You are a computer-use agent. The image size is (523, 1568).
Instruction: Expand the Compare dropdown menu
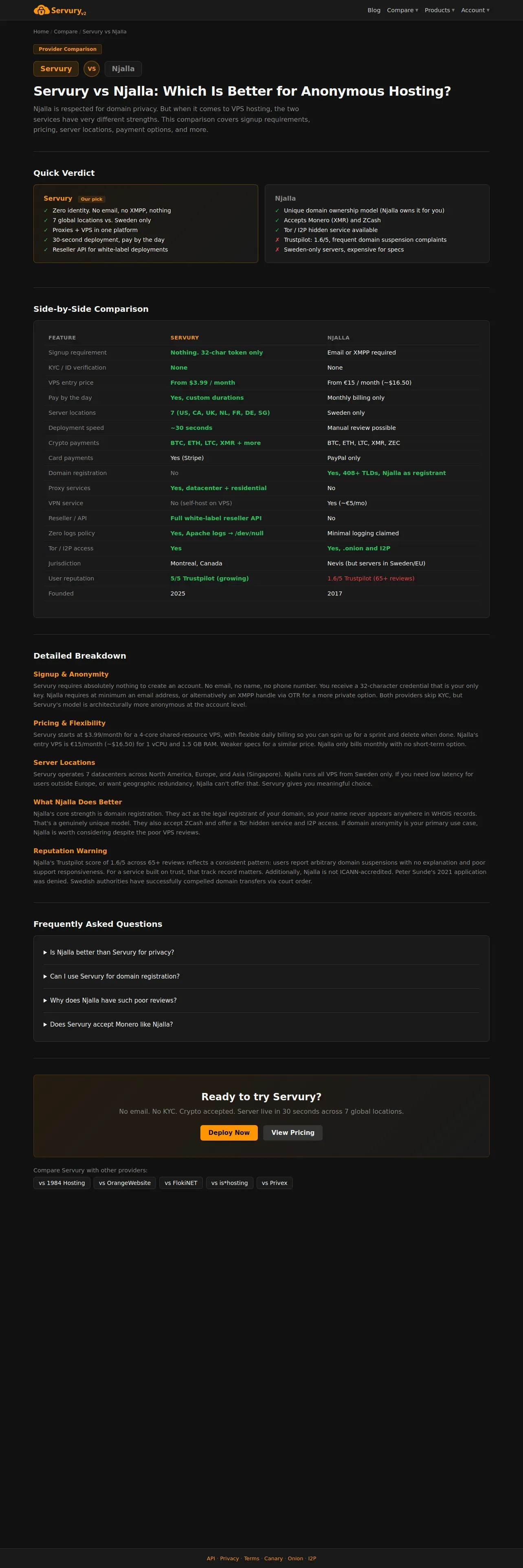[x=402, y=10]
